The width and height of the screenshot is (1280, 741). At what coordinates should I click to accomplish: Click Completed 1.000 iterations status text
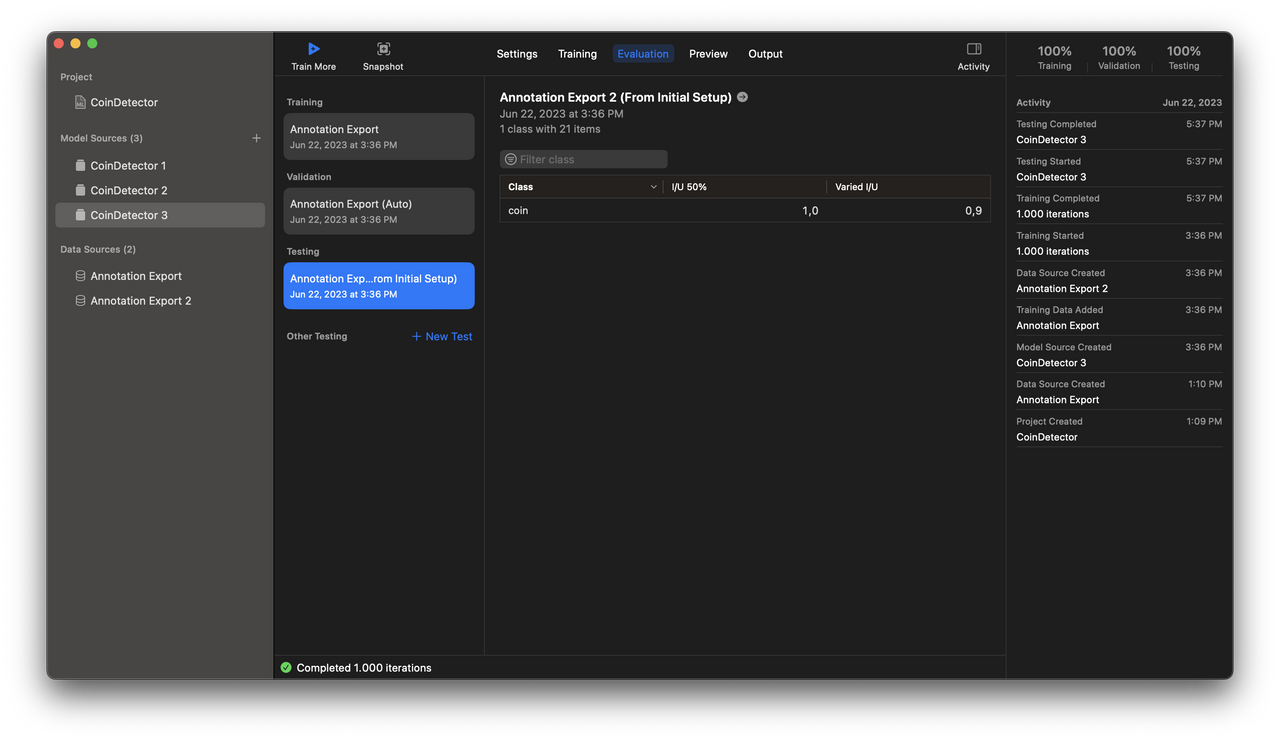point(364,668)
